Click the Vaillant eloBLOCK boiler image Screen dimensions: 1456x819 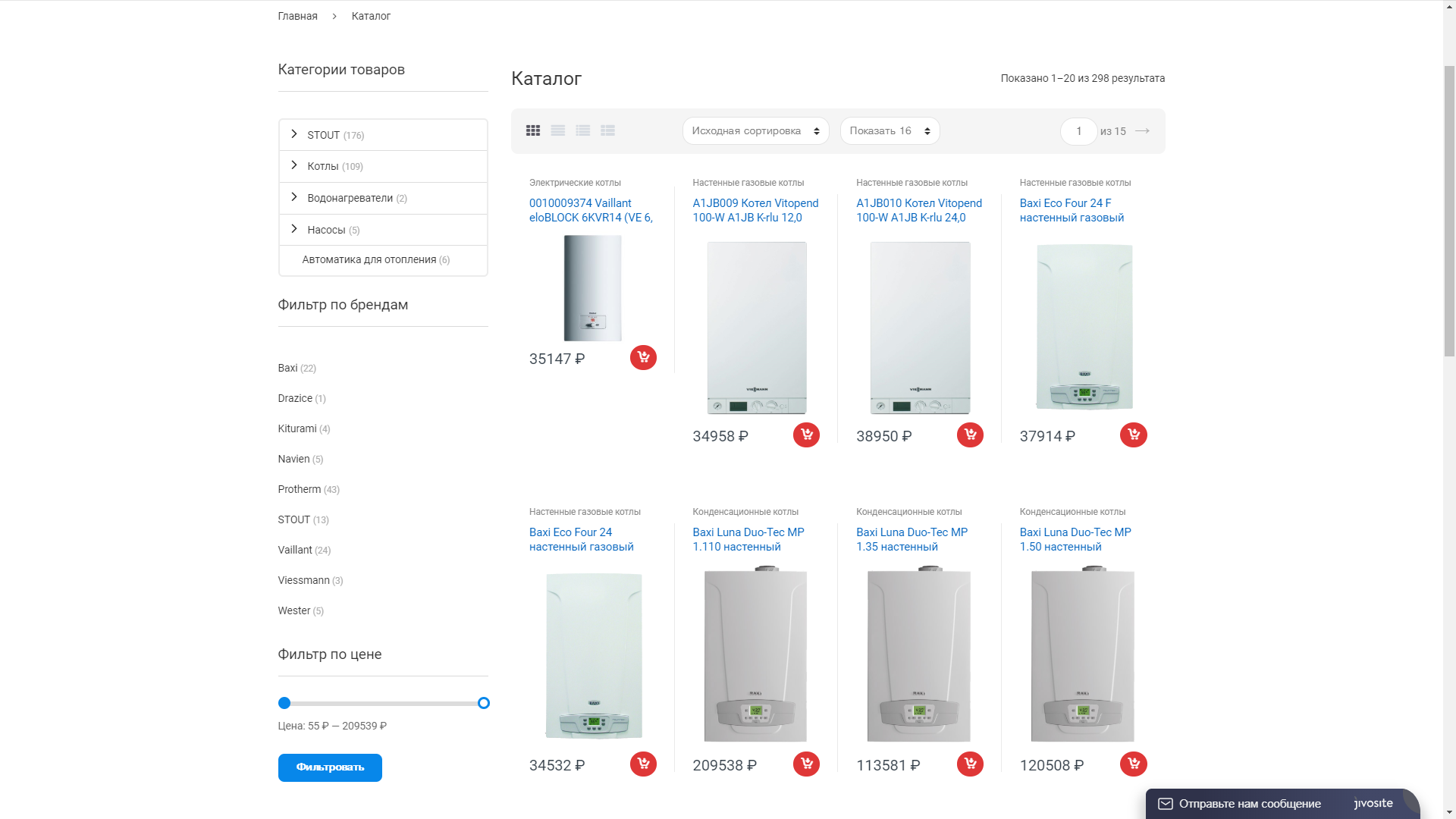[x=592, y=288]
